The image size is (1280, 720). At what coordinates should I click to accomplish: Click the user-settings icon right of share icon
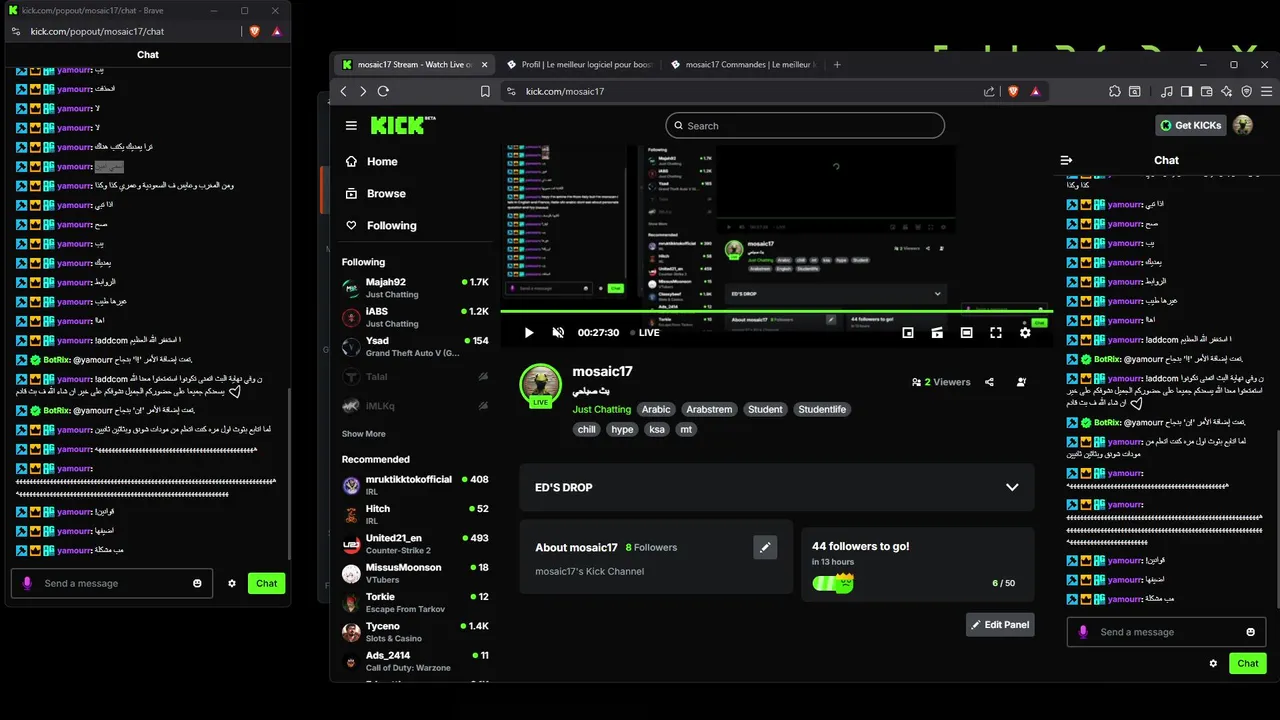[x=1021, y=382]
